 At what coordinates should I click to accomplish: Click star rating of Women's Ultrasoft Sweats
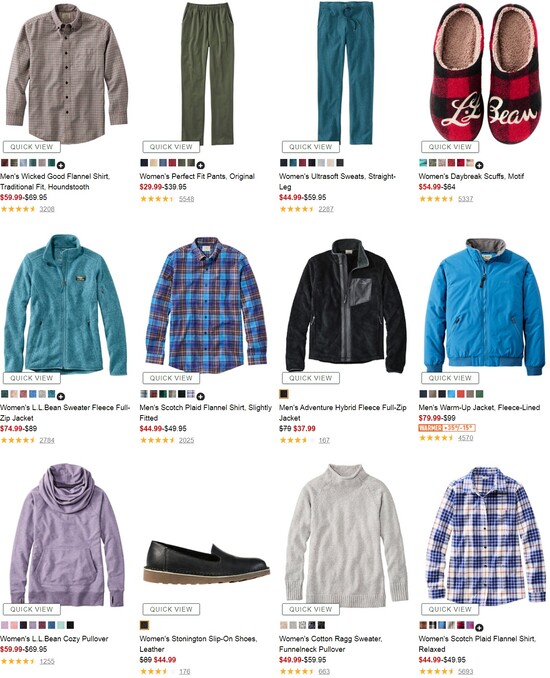[x=297, y=209]
